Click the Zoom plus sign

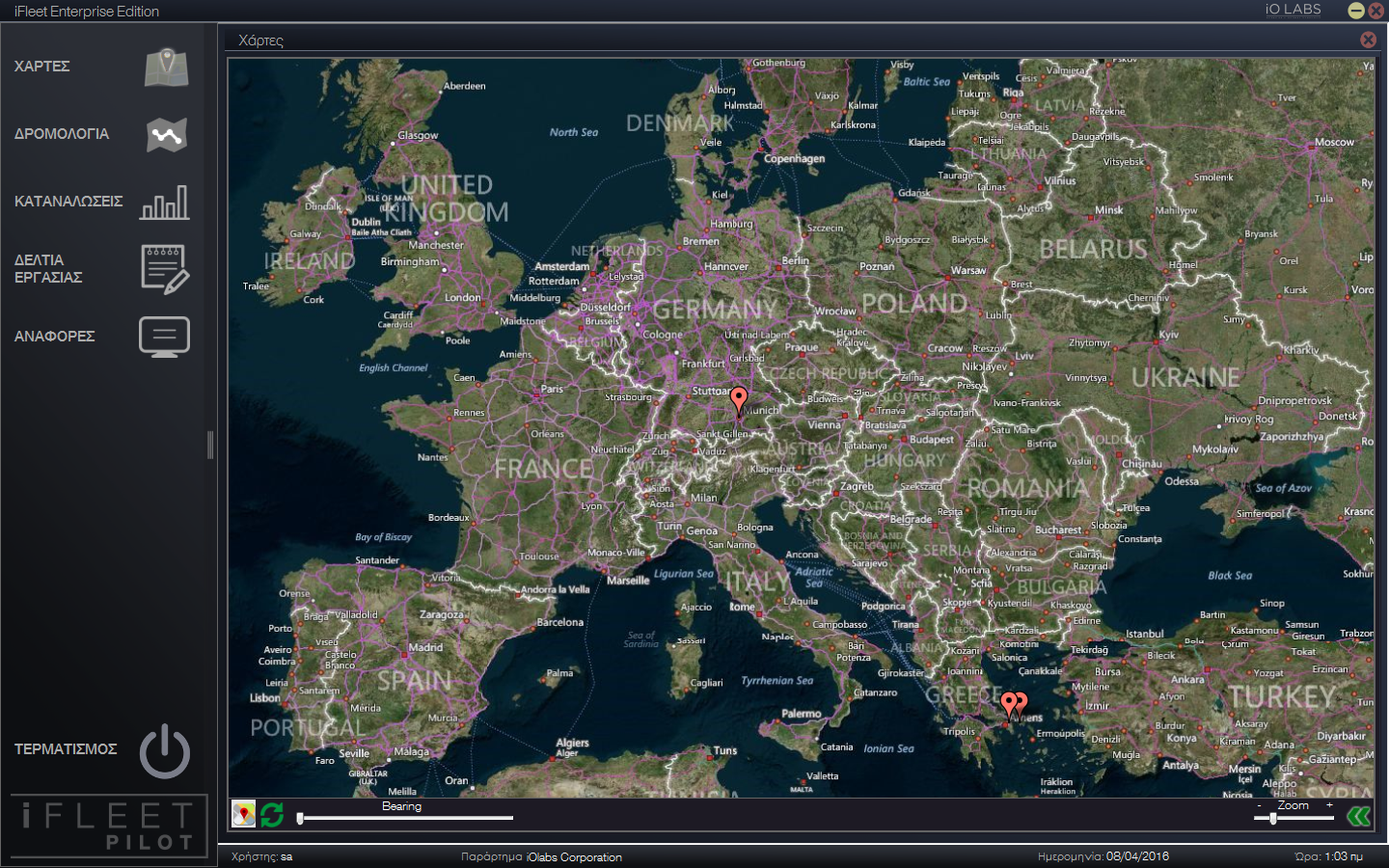pos(1329,805)
